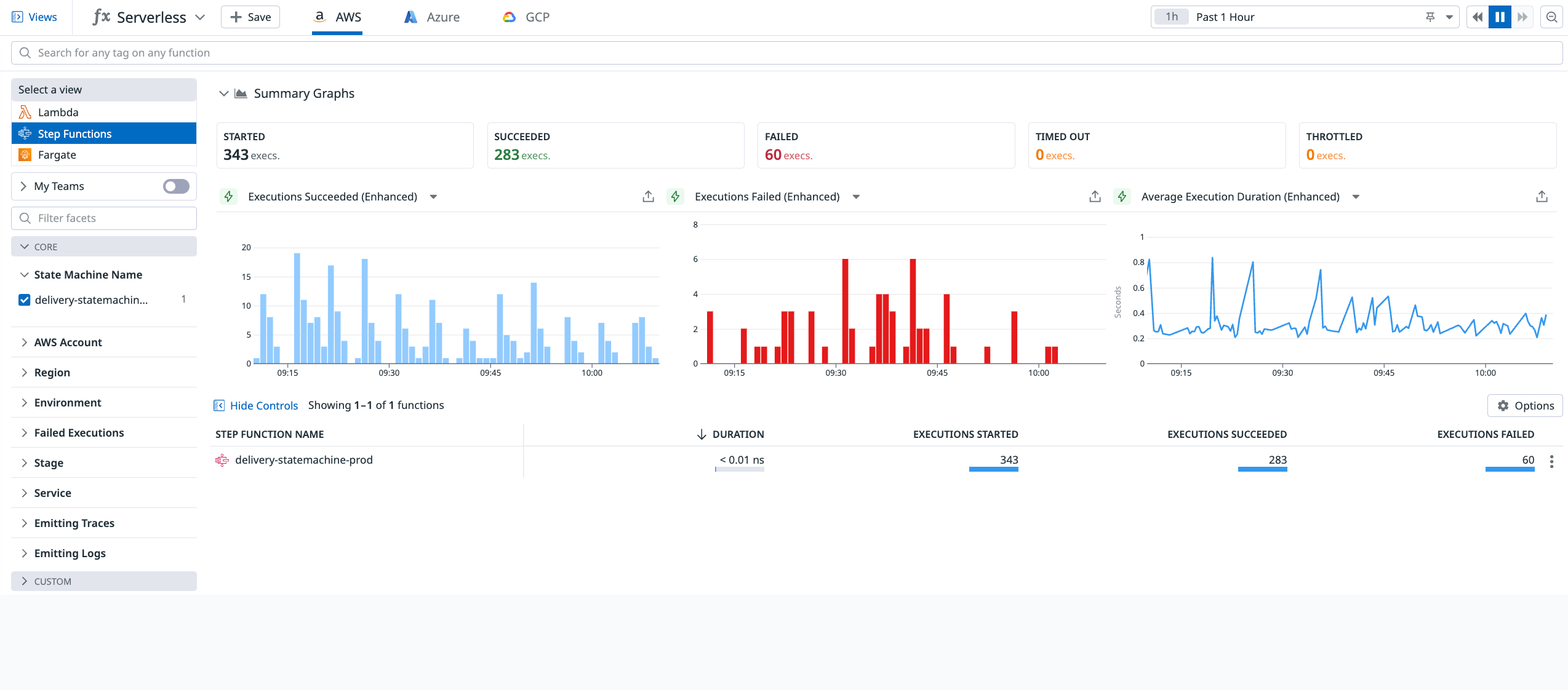Select the Lambda view in the sidebar
1568x690 pixels.
[x=58, y=112]
